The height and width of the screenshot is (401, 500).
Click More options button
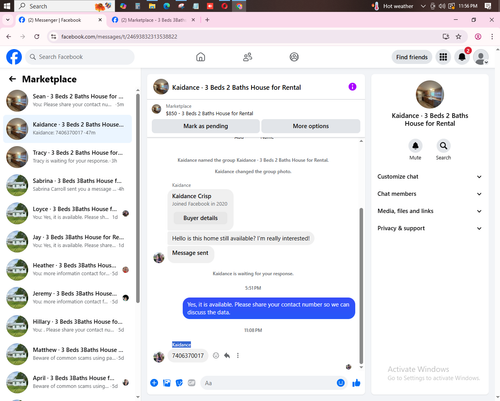(x=311, y=126)
